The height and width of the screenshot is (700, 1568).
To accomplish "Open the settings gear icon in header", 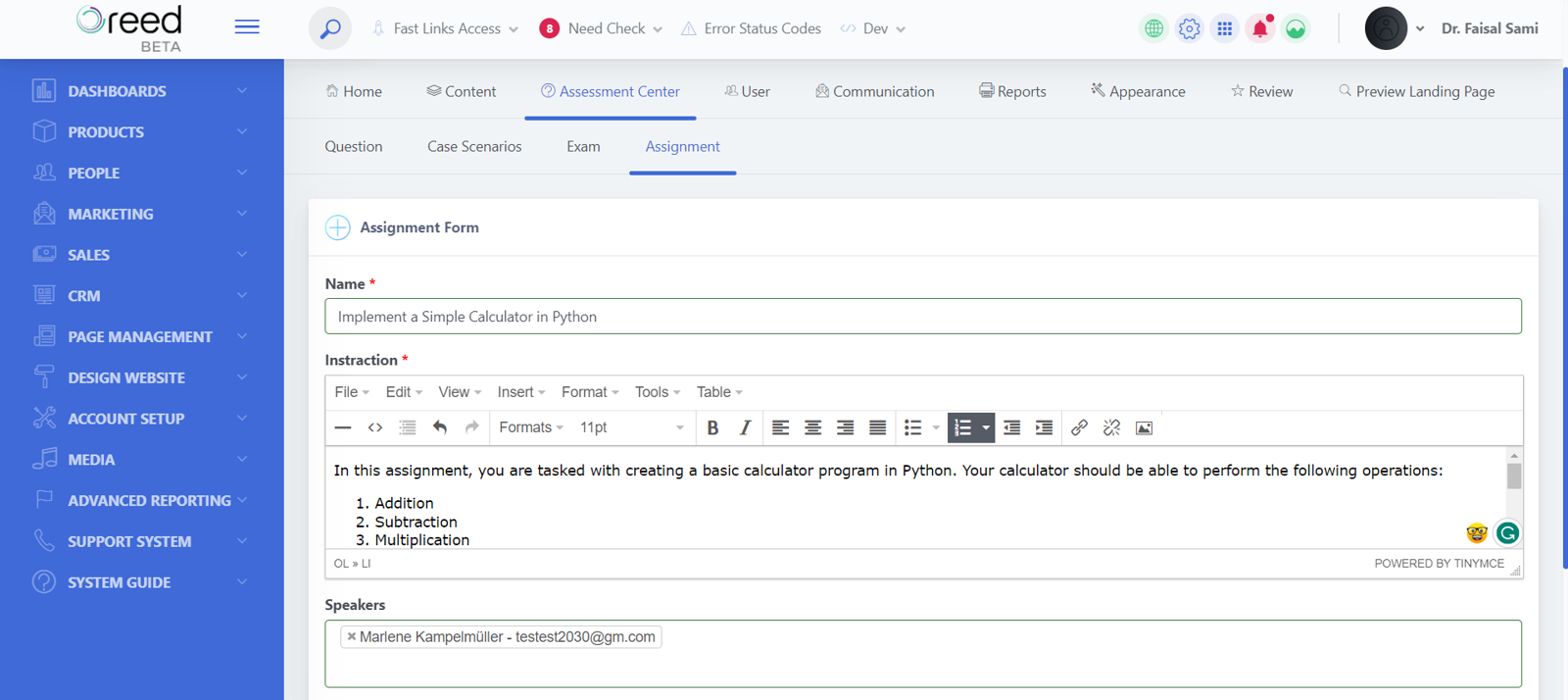I will [1189, 28].
